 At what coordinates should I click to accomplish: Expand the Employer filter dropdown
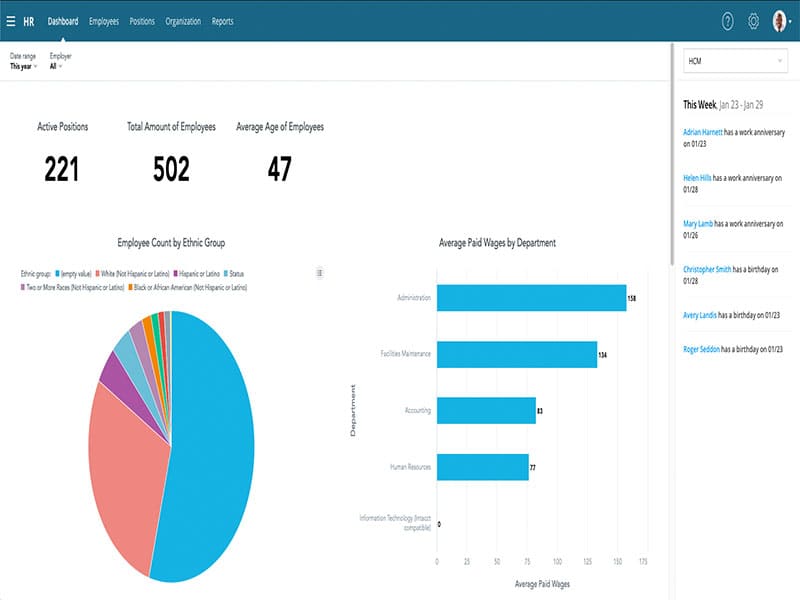pos(56,66)
